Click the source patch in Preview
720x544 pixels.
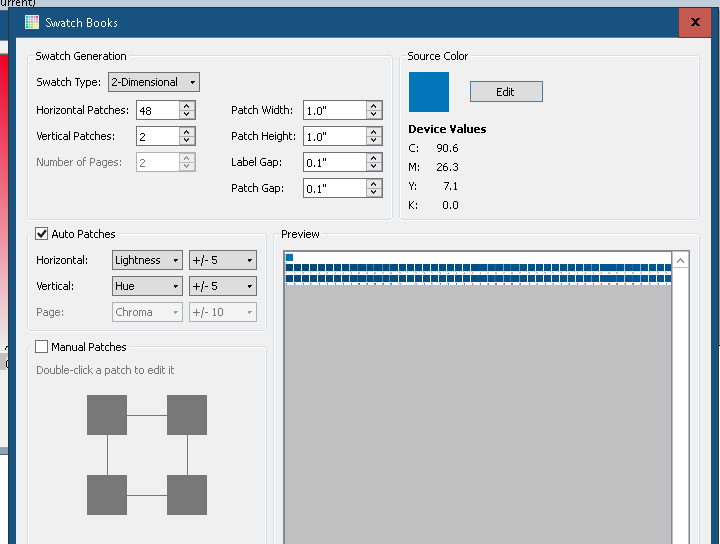point(289,258)
